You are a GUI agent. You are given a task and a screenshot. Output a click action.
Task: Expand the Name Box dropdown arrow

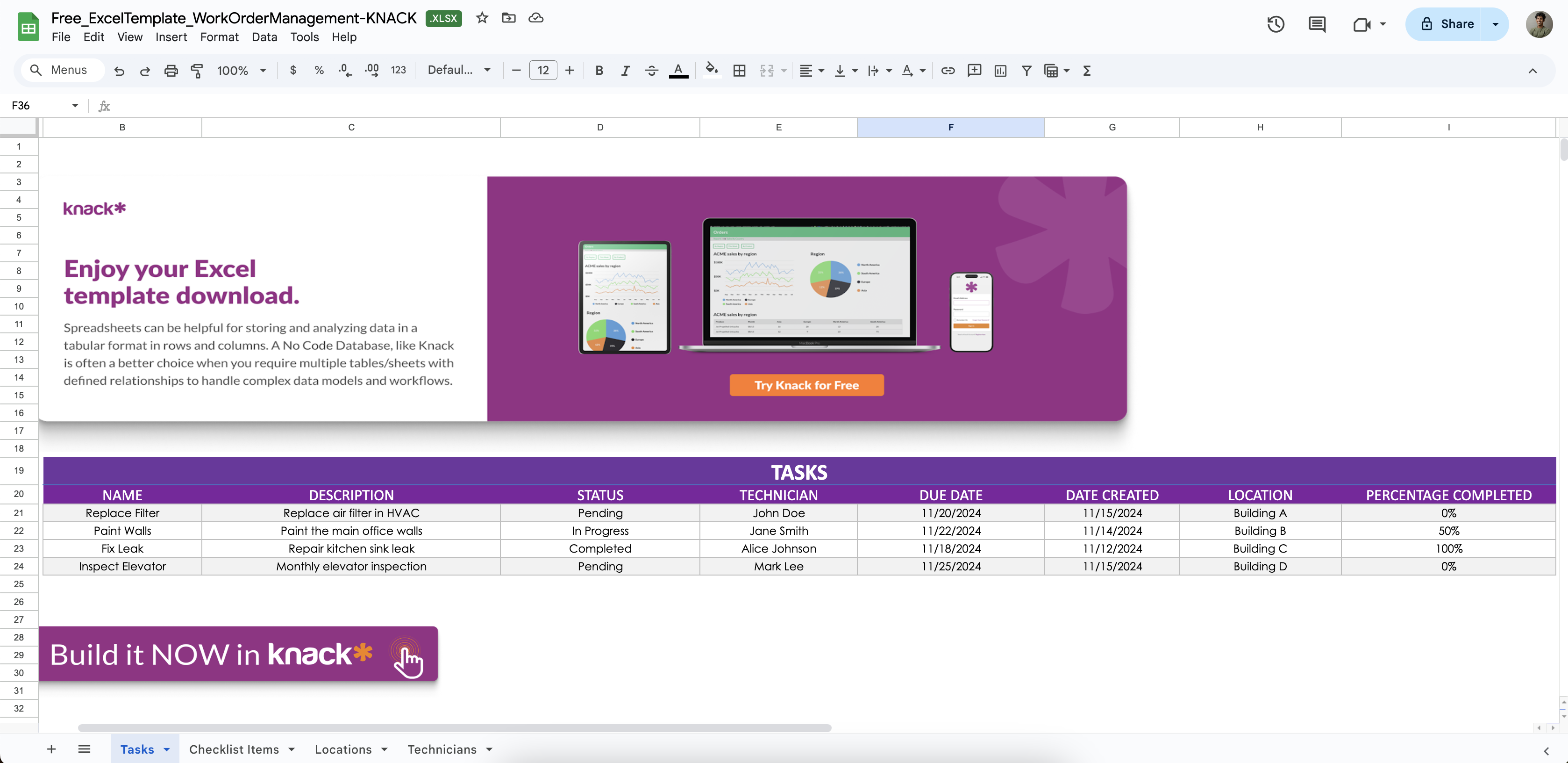click(x=75, y=105)
